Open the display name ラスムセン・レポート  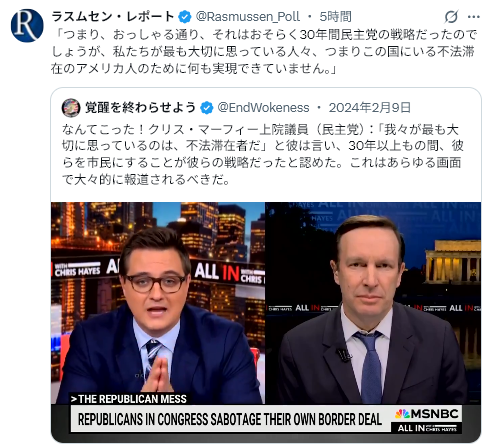click(x=113, y=17)
